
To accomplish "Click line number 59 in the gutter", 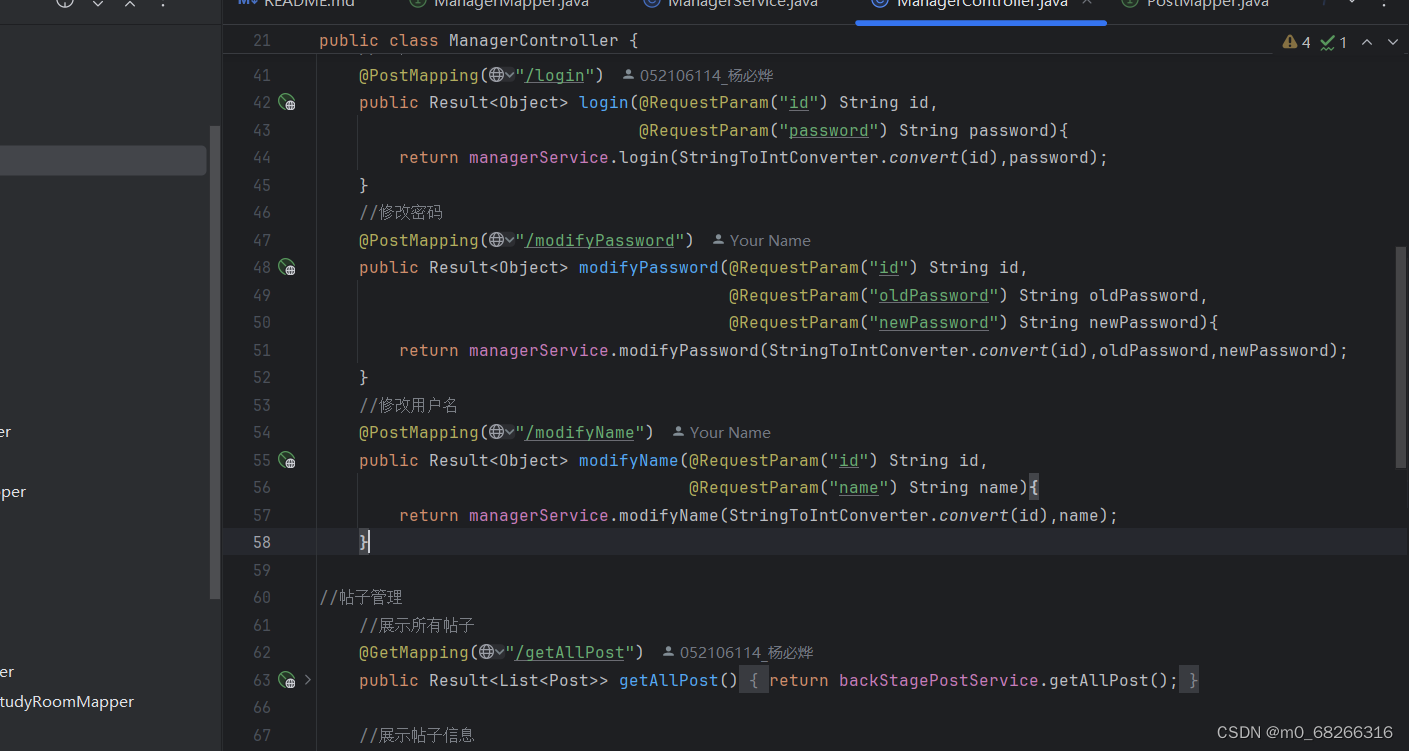I will pyautogui.click(x=261, y=570).
